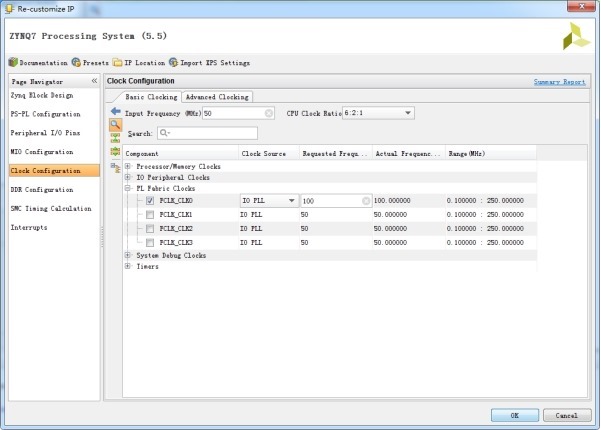Open the Summary Report link
601x430 pixels.
point(560,82)
